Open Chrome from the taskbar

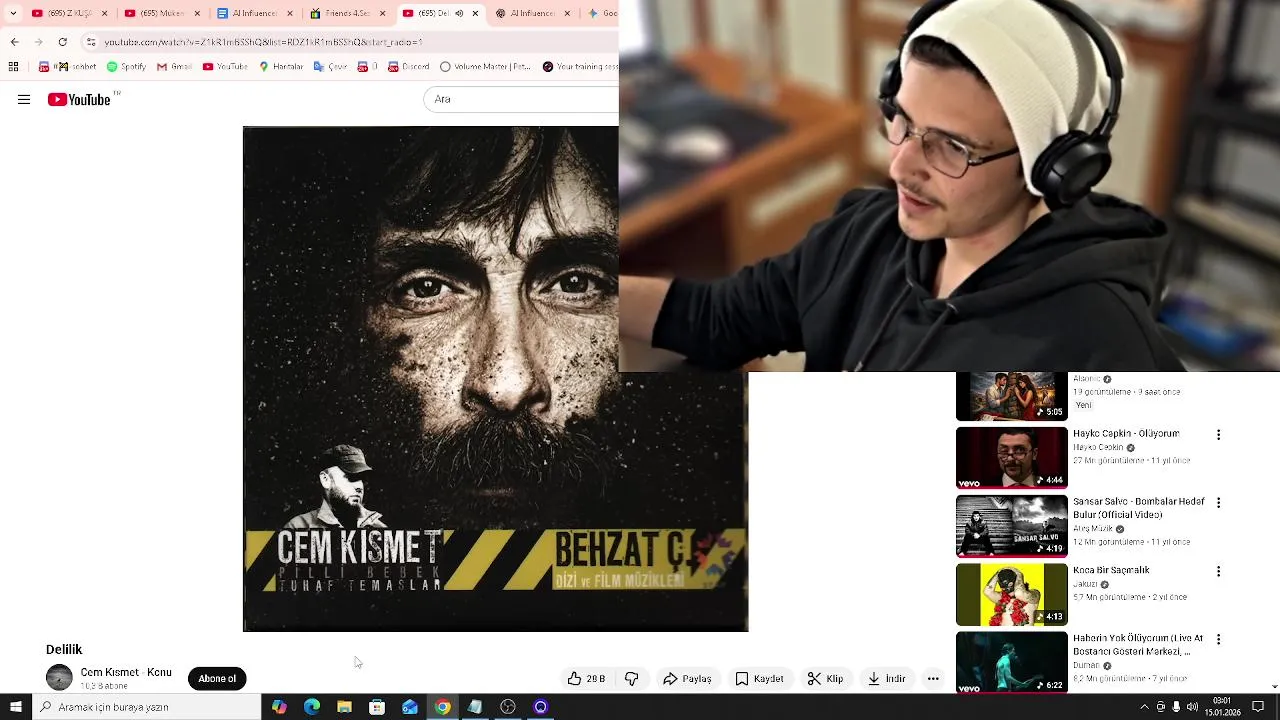point(442,707)
